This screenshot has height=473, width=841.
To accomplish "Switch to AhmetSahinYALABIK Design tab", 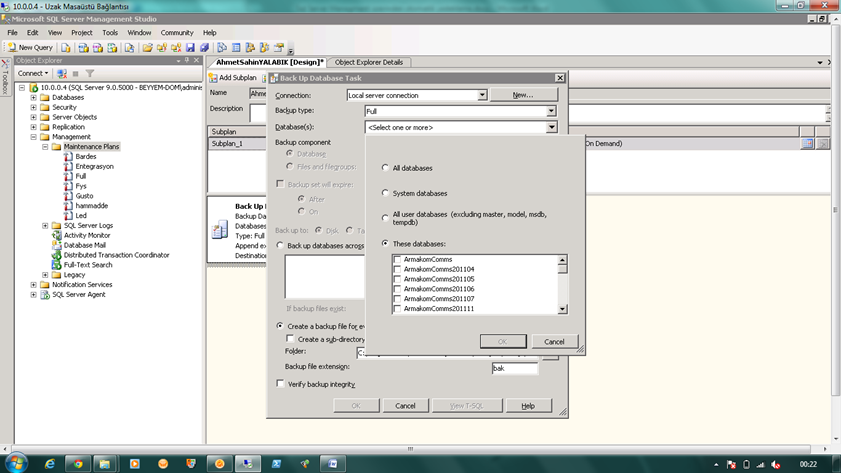I will (269, 62).
